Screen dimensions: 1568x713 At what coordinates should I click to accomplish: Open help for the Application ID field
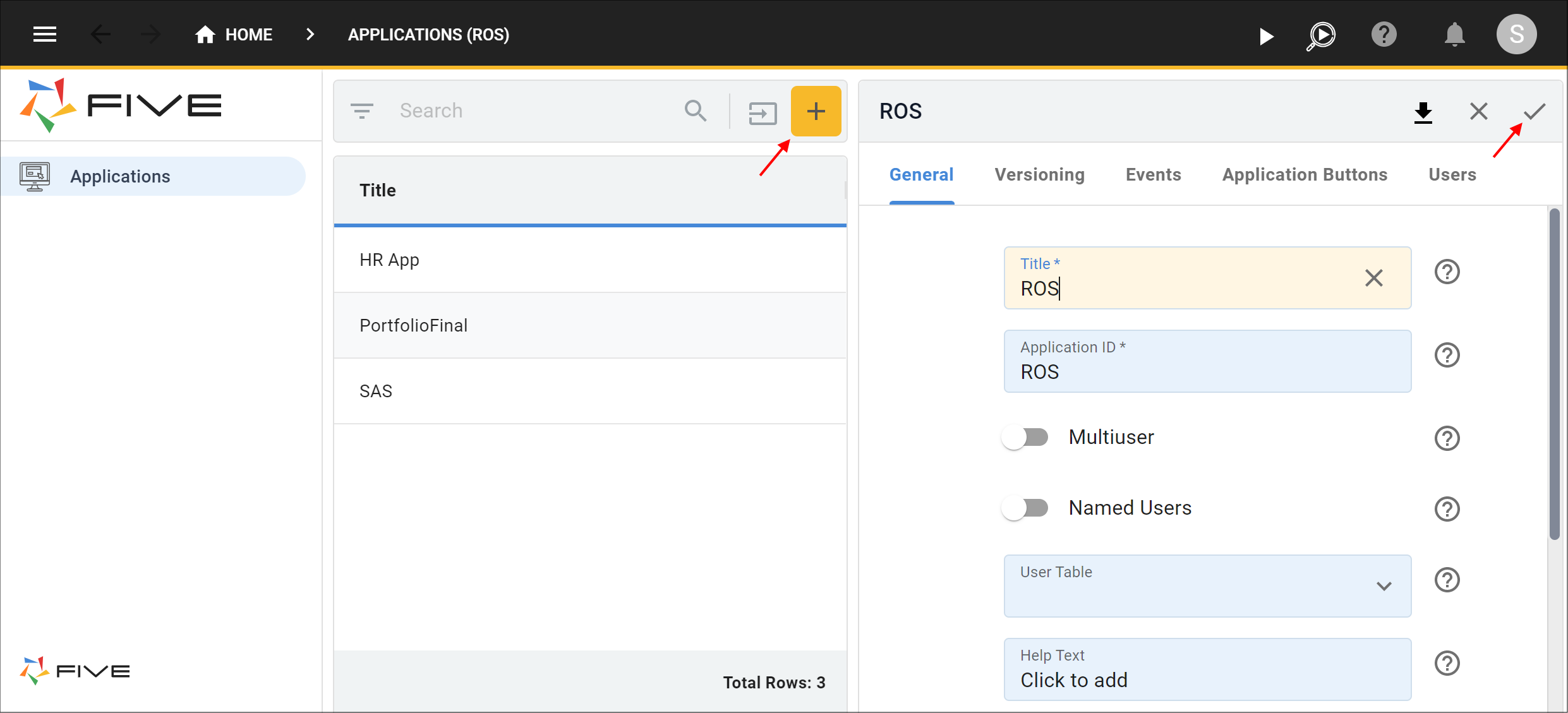[1447, 355]
